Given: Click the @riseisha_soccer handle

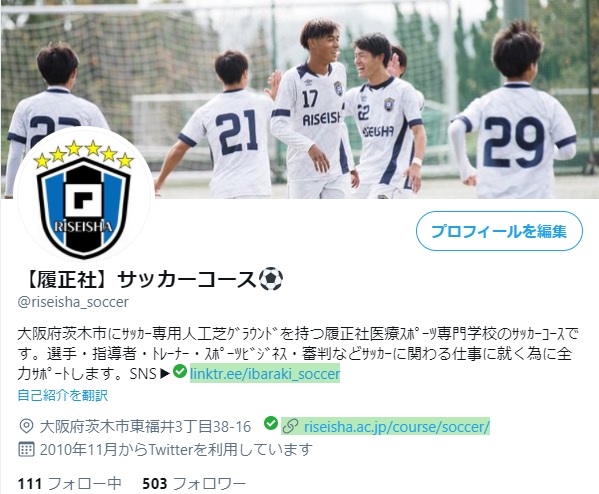Looking at the screenshot, I should [73, 302].
